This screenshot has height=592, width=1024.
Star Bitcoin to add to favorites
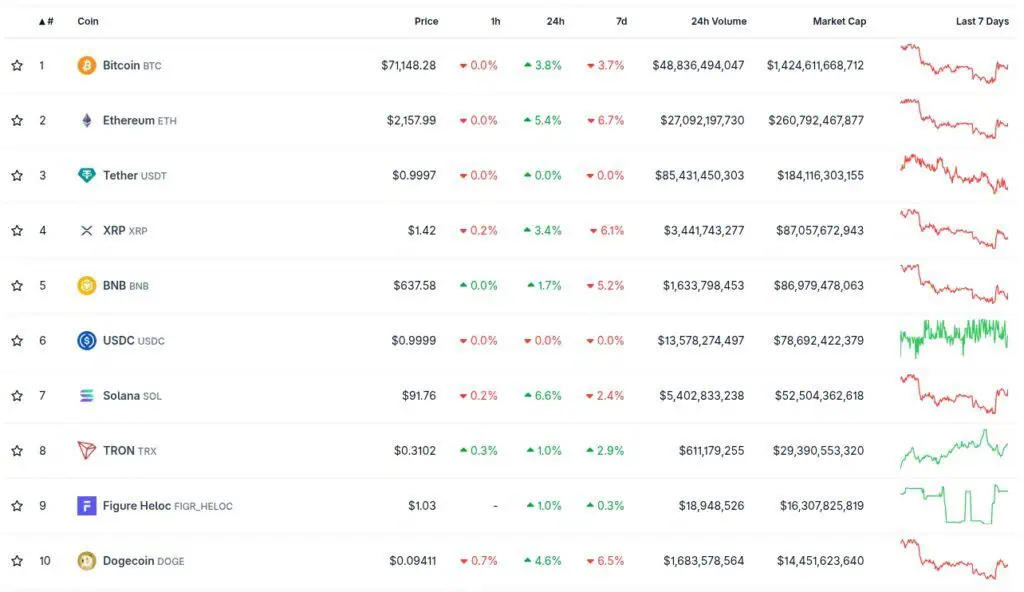[17, 66]
